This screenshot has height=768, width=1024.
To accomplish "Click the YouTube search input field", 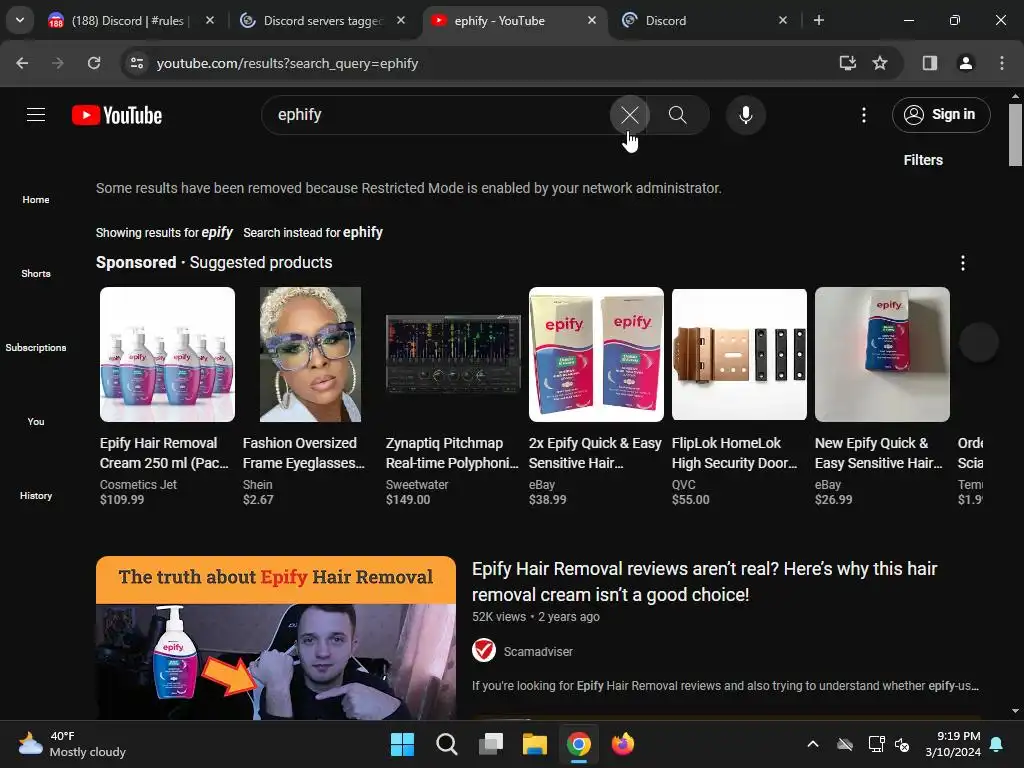I will [x=438, y=115].
